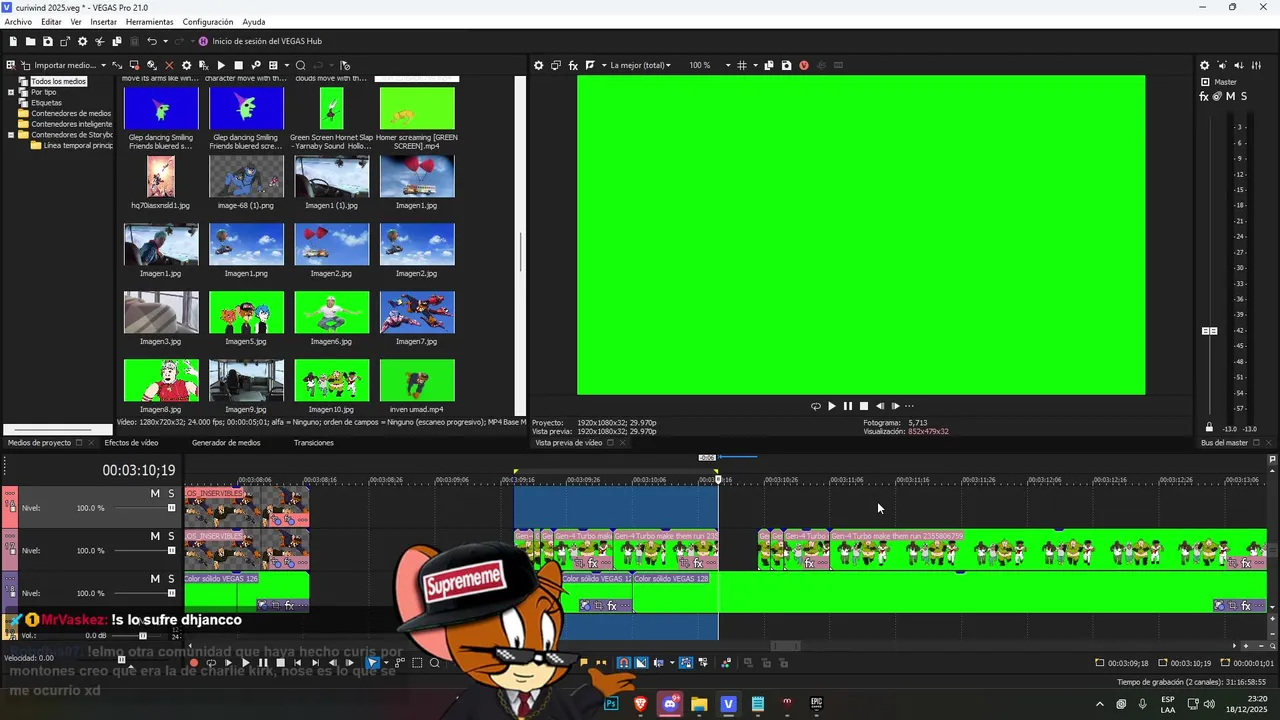Solo the first video track

pos(171,494)
